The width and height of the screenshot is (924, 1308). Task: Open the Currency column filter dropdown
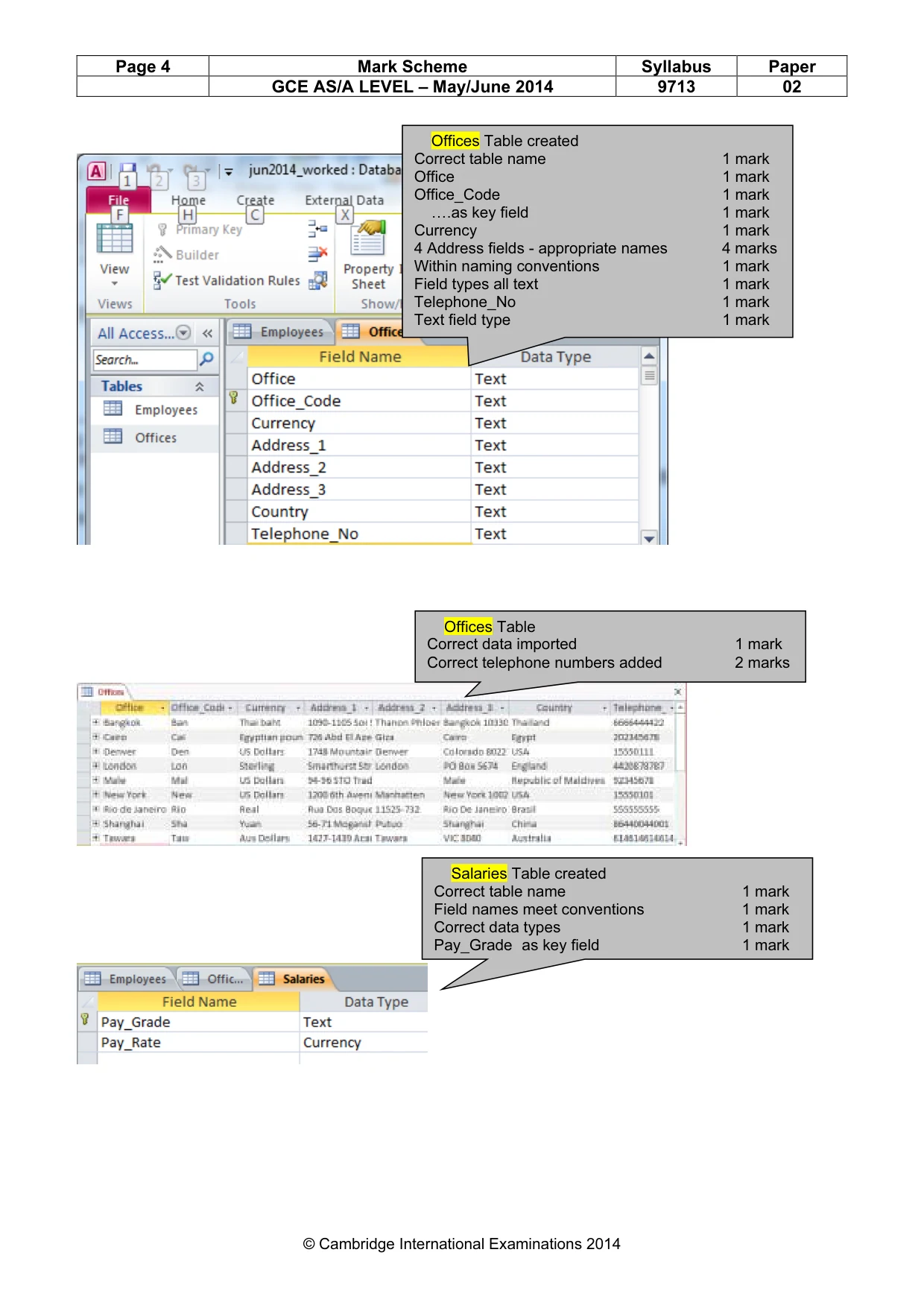(x=299, y=708)
